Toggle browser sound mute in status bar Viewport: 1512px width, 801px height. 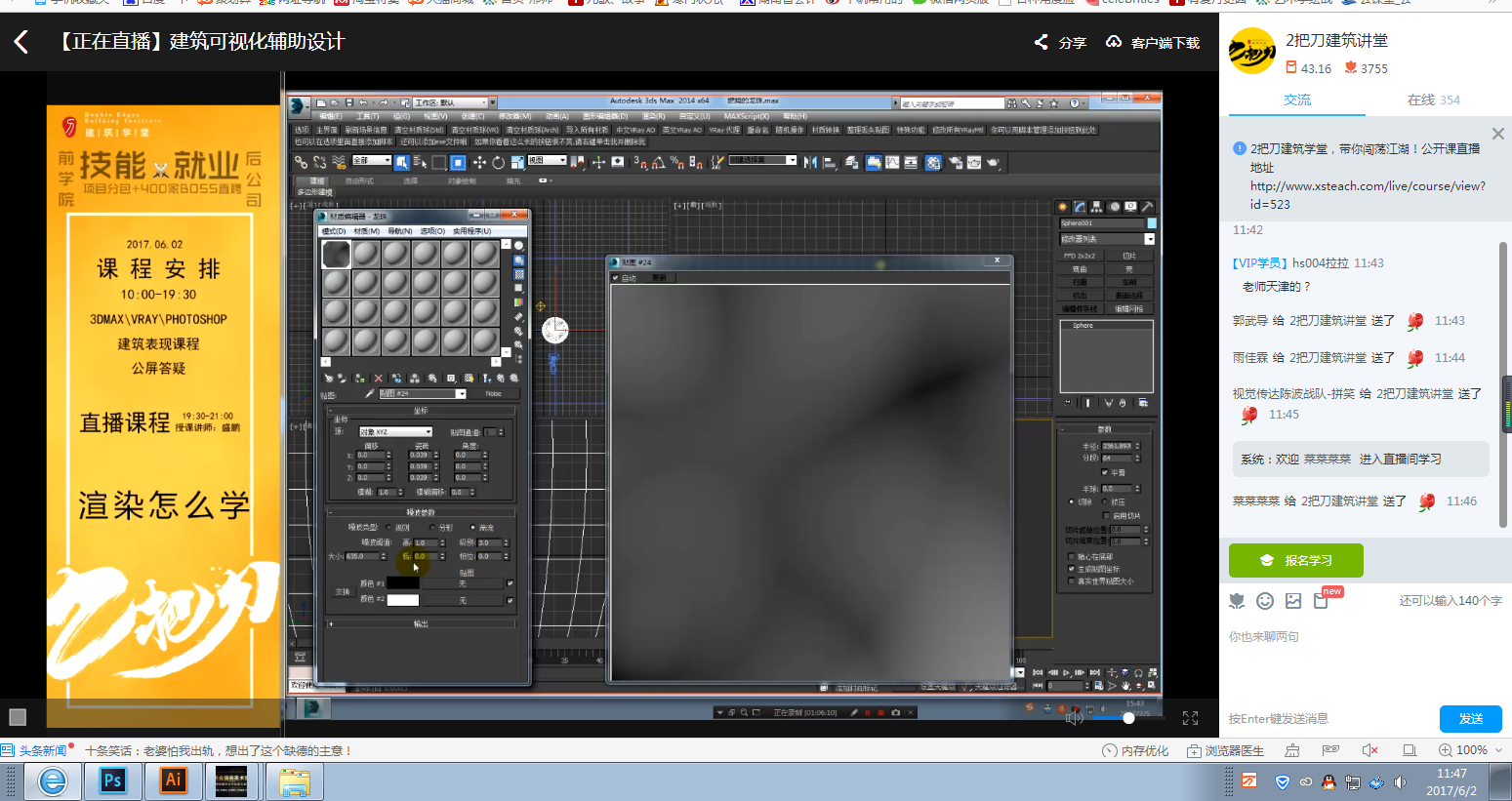pyautogui.click(x=1369, y=750)
